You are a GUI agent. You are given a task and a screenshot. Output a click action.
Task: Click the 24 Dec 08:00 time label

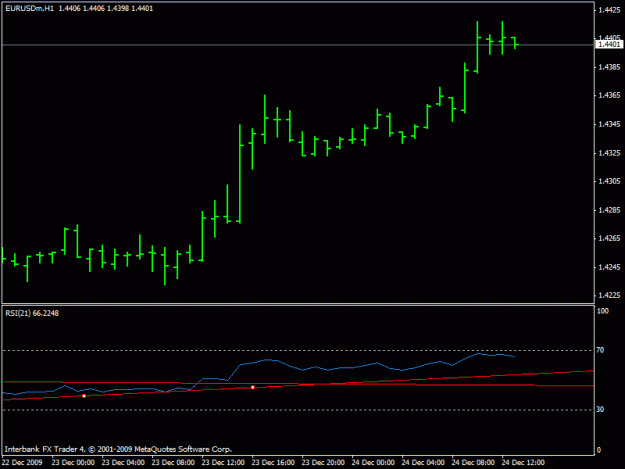473,463
